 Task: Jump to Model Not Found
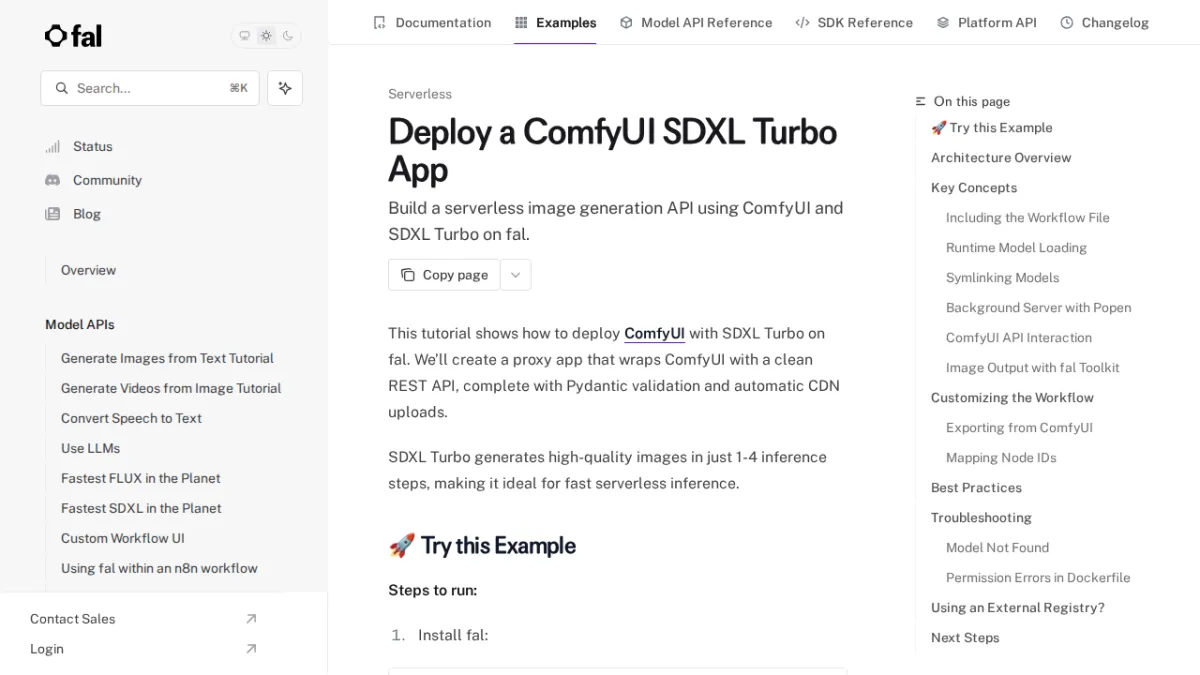(997, 548)
